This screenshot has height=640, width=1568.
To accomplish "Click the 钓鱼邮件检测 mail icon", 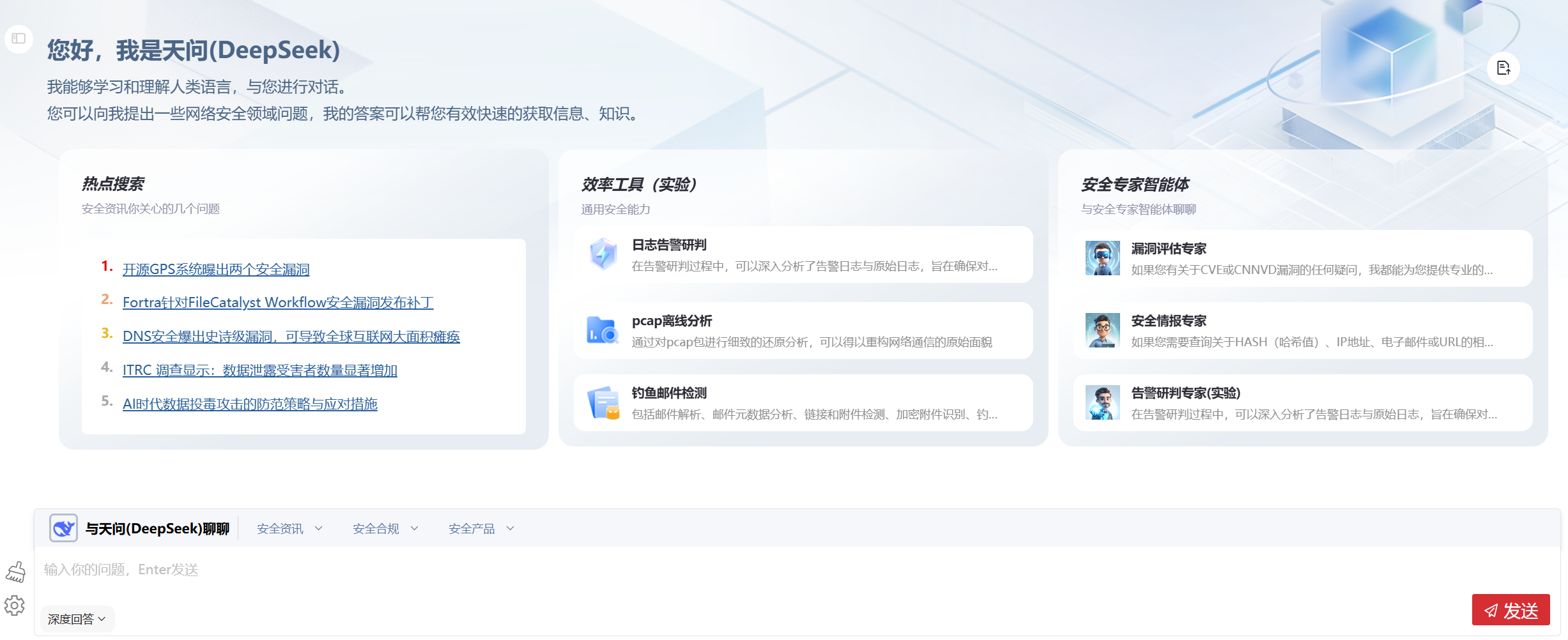I will pos(603,403).
